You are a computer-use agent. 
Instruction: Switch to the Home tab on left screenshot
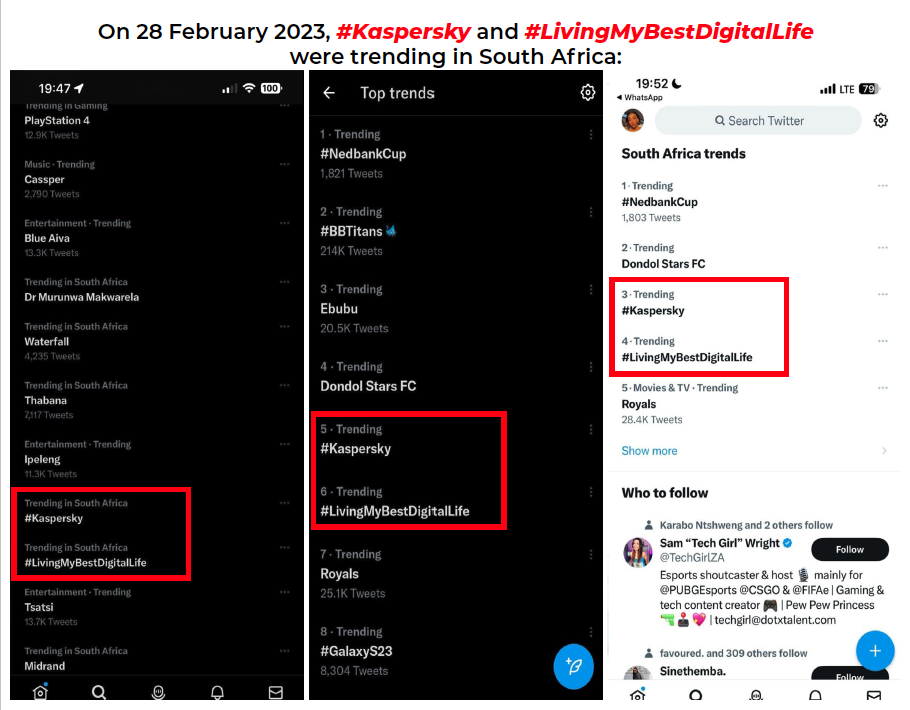(39, 691)
